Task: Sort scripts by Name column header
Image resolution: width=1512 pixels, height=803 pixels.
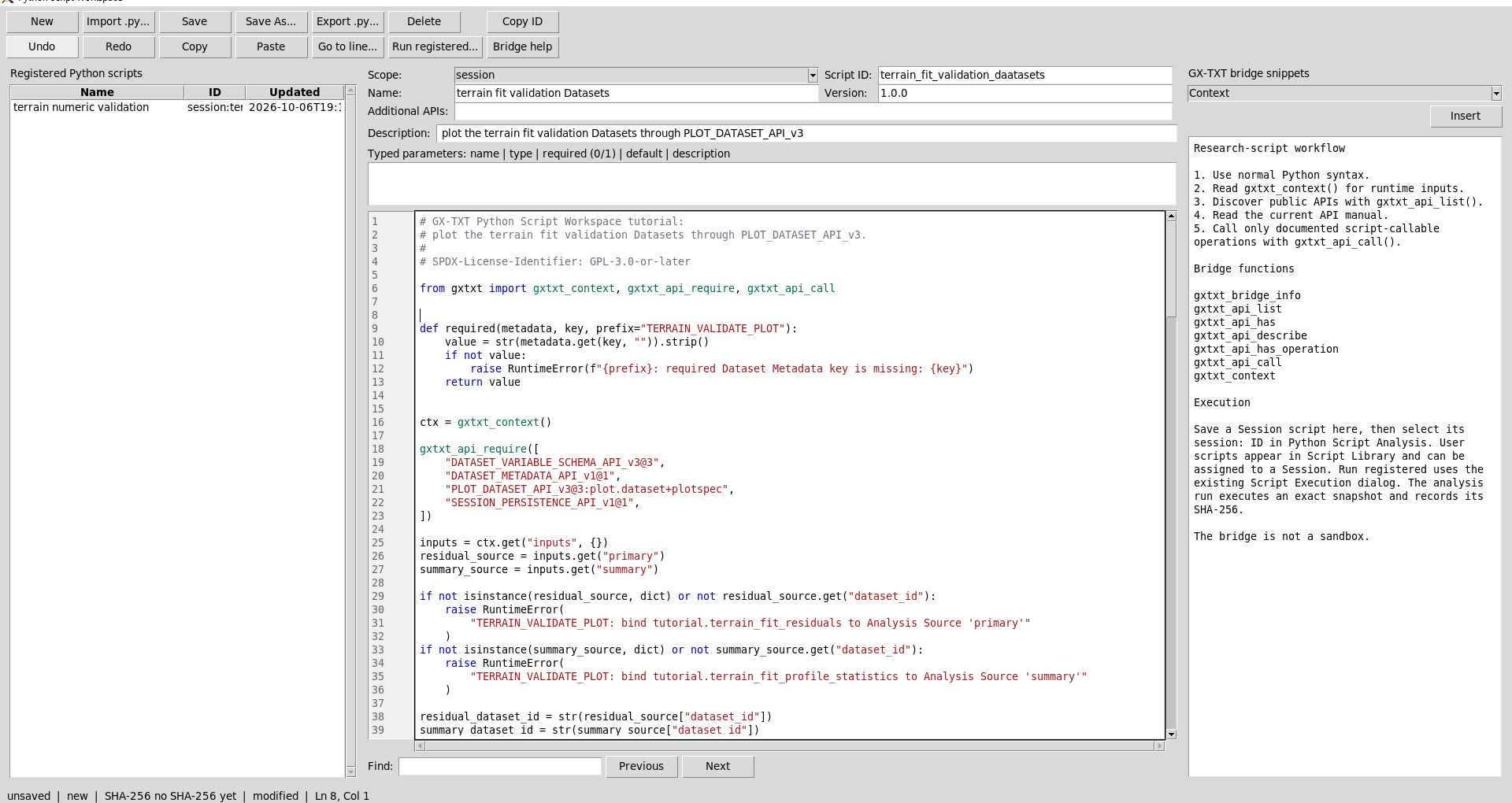Action: [x=97, y=93]
